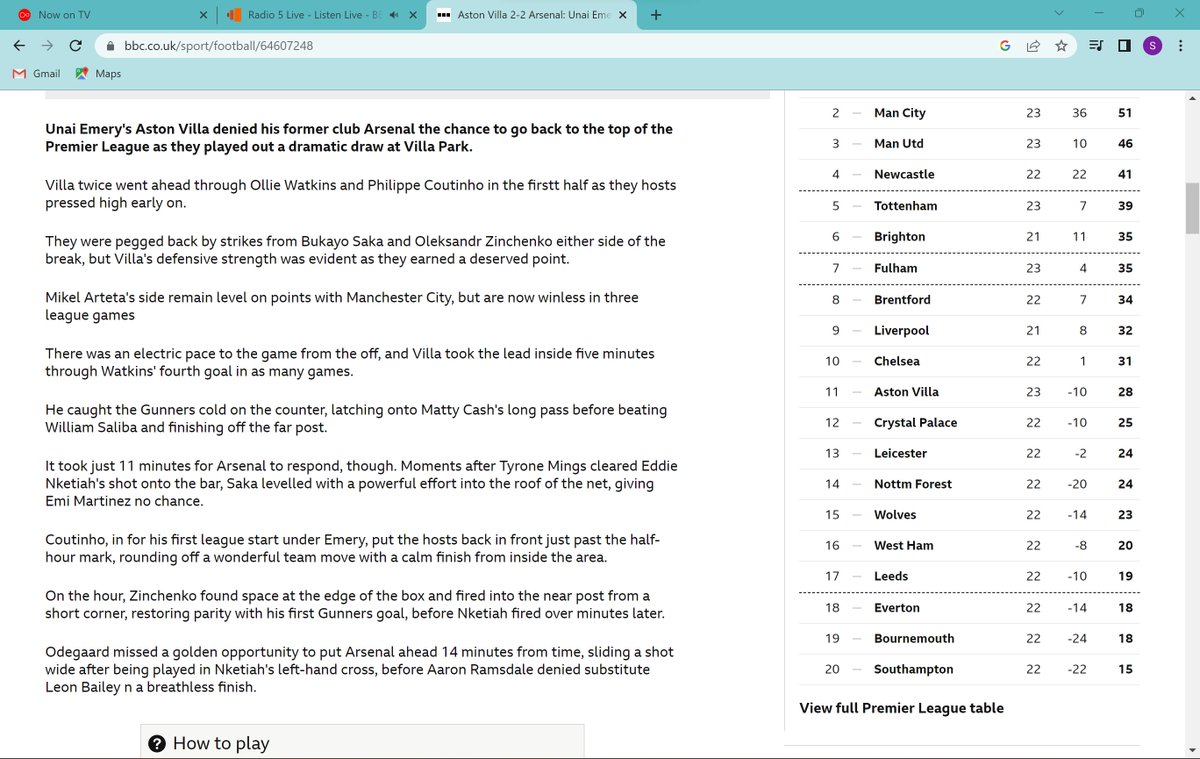
Task: Click Brighton team name
Action: coord(900,237)
